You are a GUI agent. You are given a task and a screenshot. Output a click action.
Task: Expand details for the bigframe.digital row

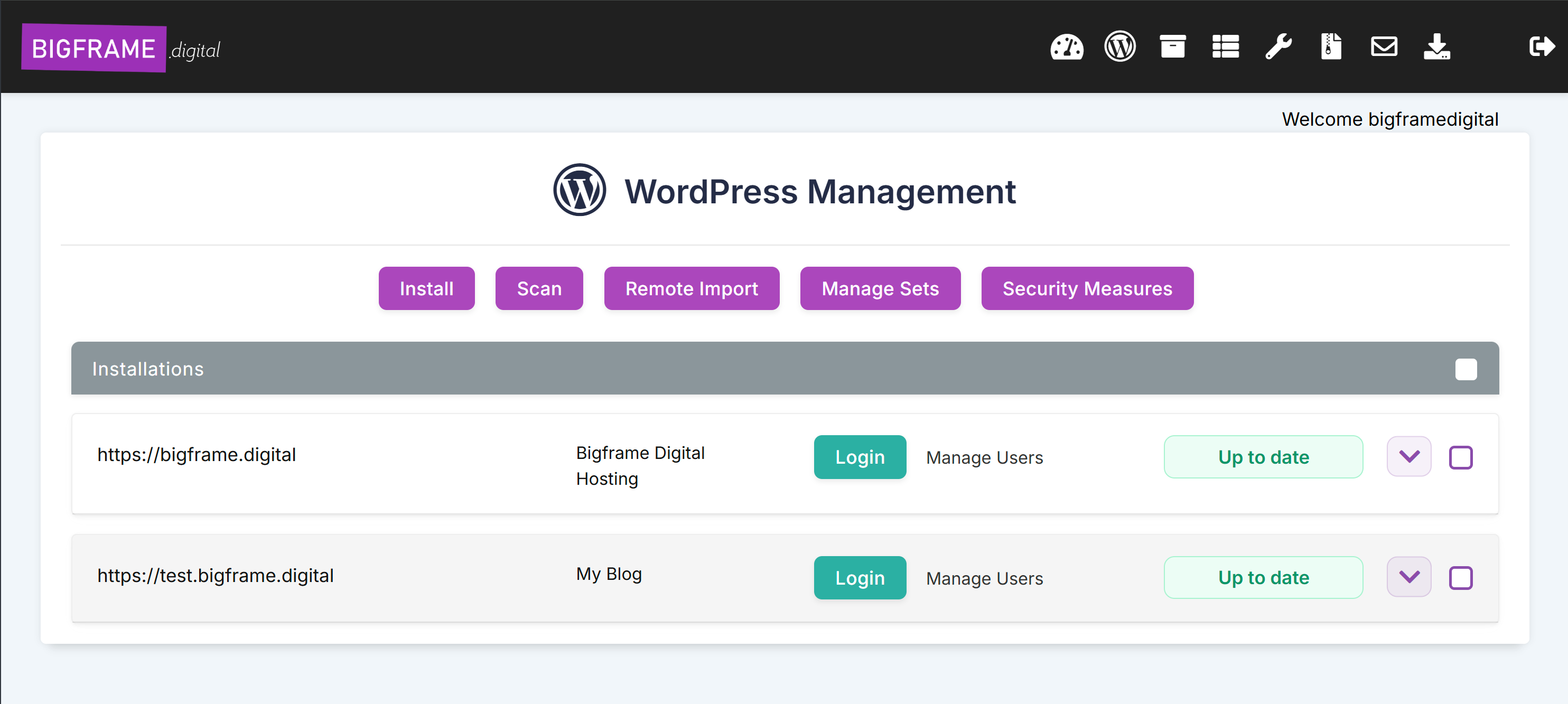pyautogui.click(x=1408, y=456)
